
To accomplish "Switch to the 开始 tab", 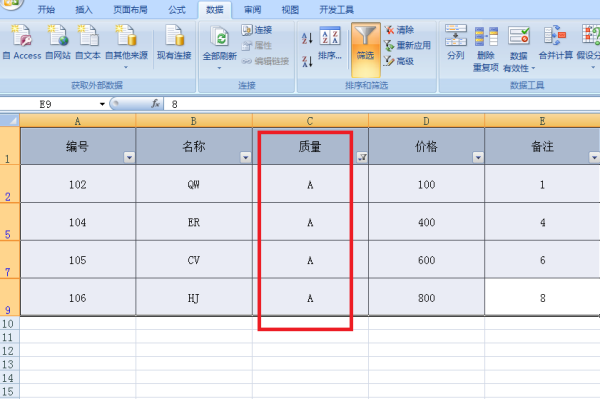I will (x=46, y=10).
